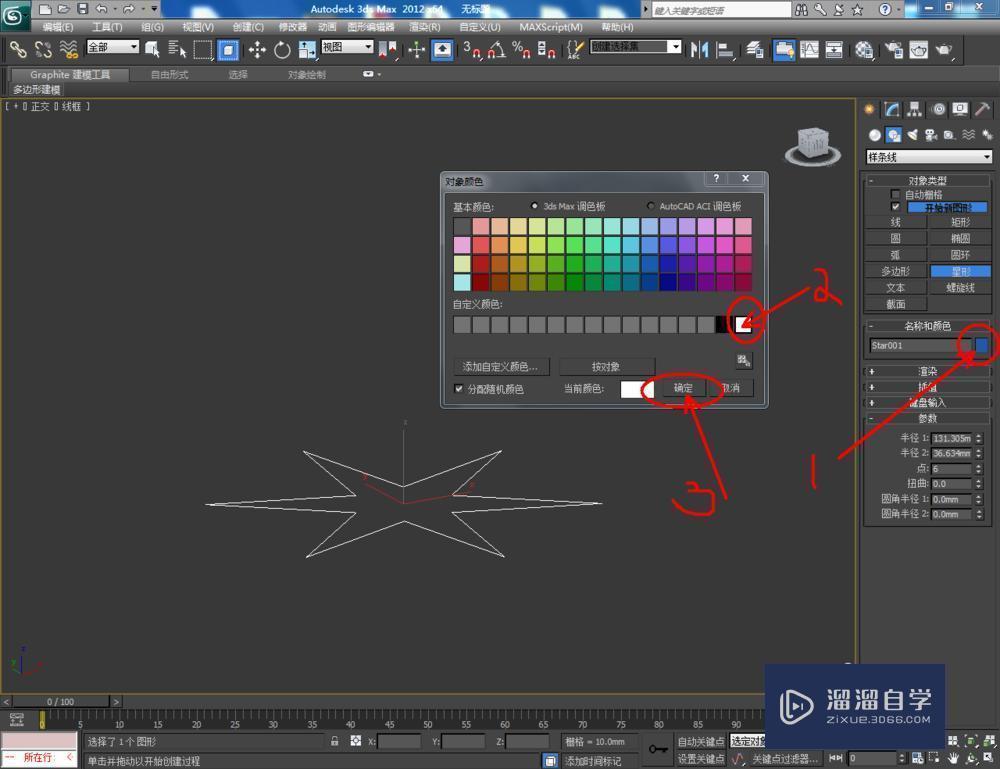Toggle the 3D snaps icon in the toolbar
Viewport: 1000px width, 769px height.
pyautogui.click(x=472, y=49)
